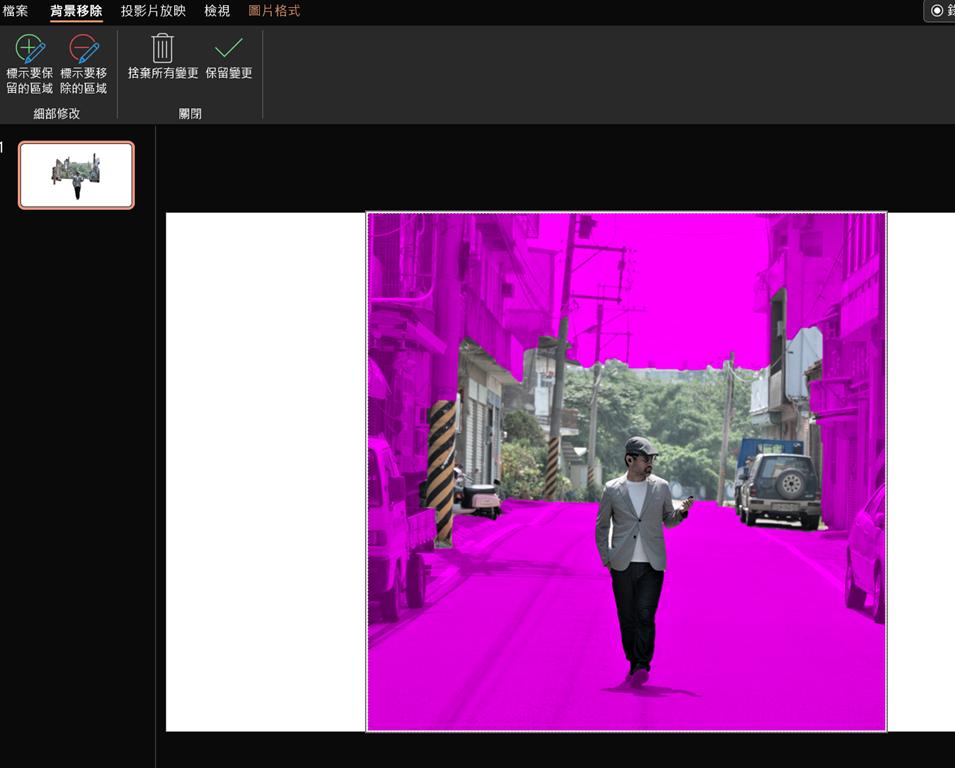
Task: Open the 檔案 menu tab
Action: click(16, 11)
